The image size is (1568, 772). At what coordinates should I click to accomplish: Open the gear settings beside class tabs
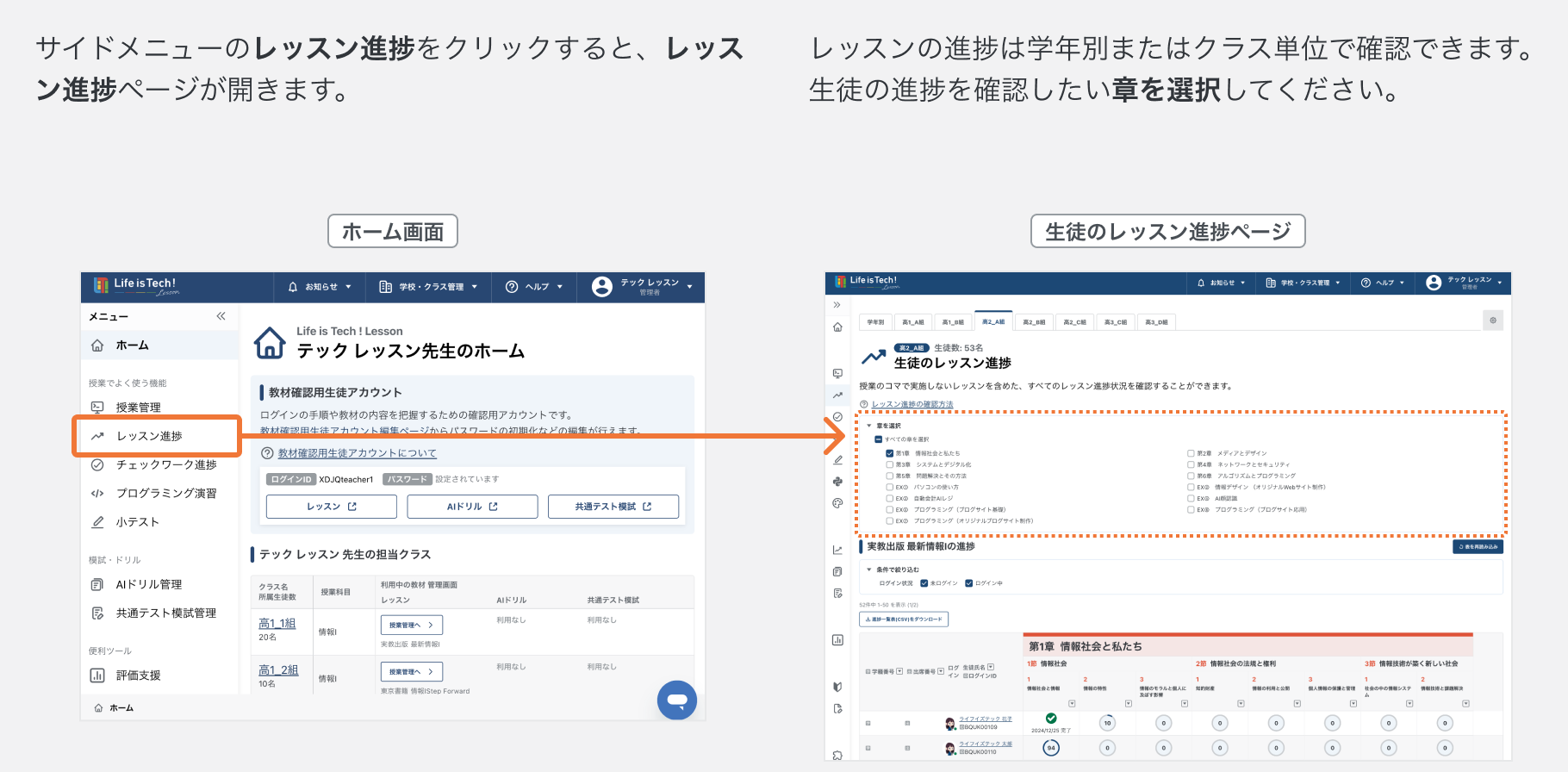[1493, 321]
